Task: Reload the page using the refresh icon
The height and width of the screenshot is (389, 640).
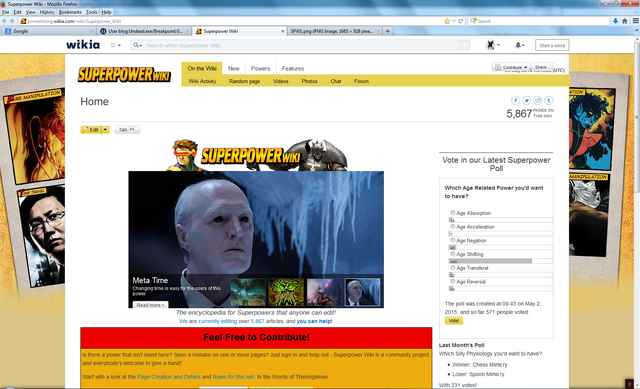Action: point(460,21)
